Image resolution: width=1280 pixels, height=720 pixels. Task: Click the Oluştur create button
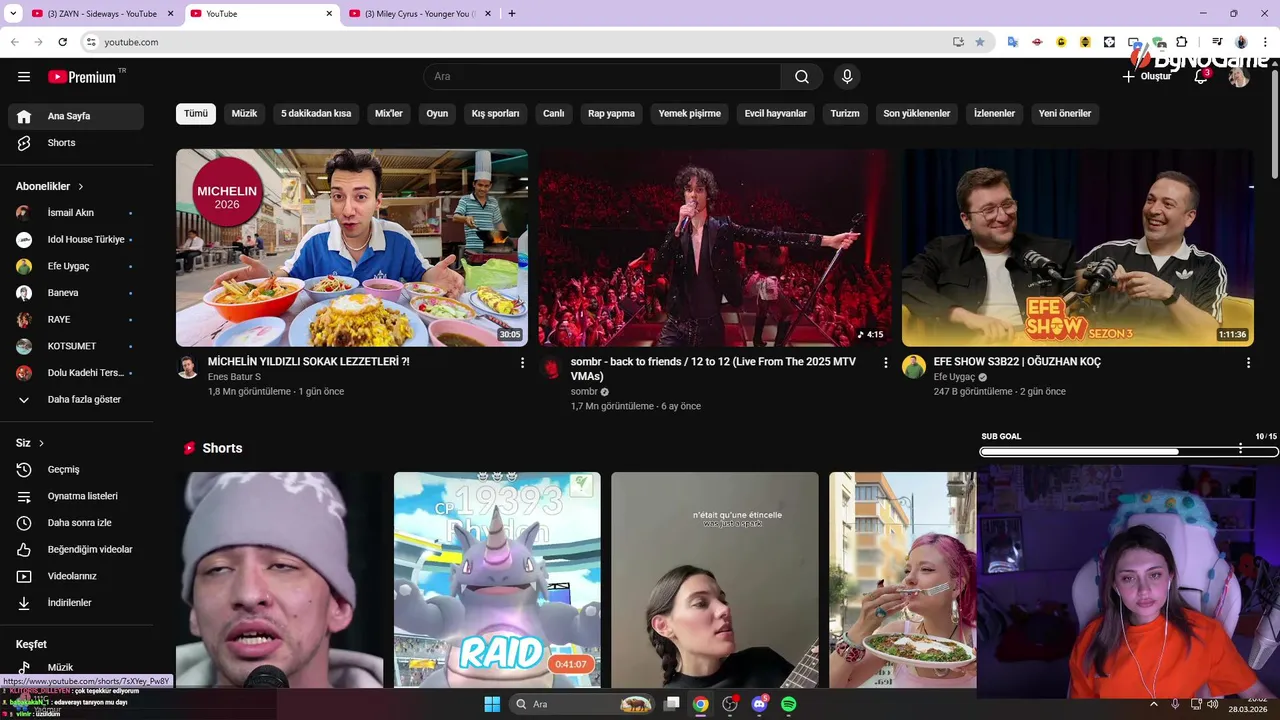point(1146,77)
